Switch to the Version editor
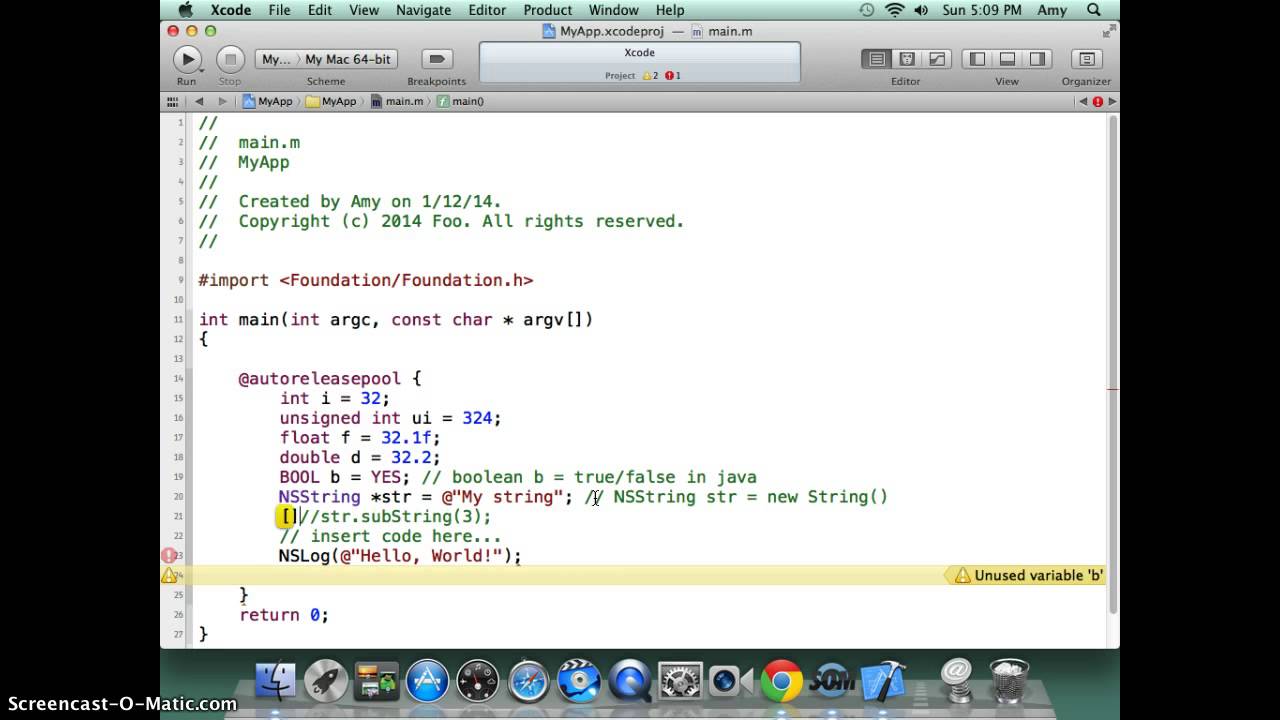 coord(937,59)
